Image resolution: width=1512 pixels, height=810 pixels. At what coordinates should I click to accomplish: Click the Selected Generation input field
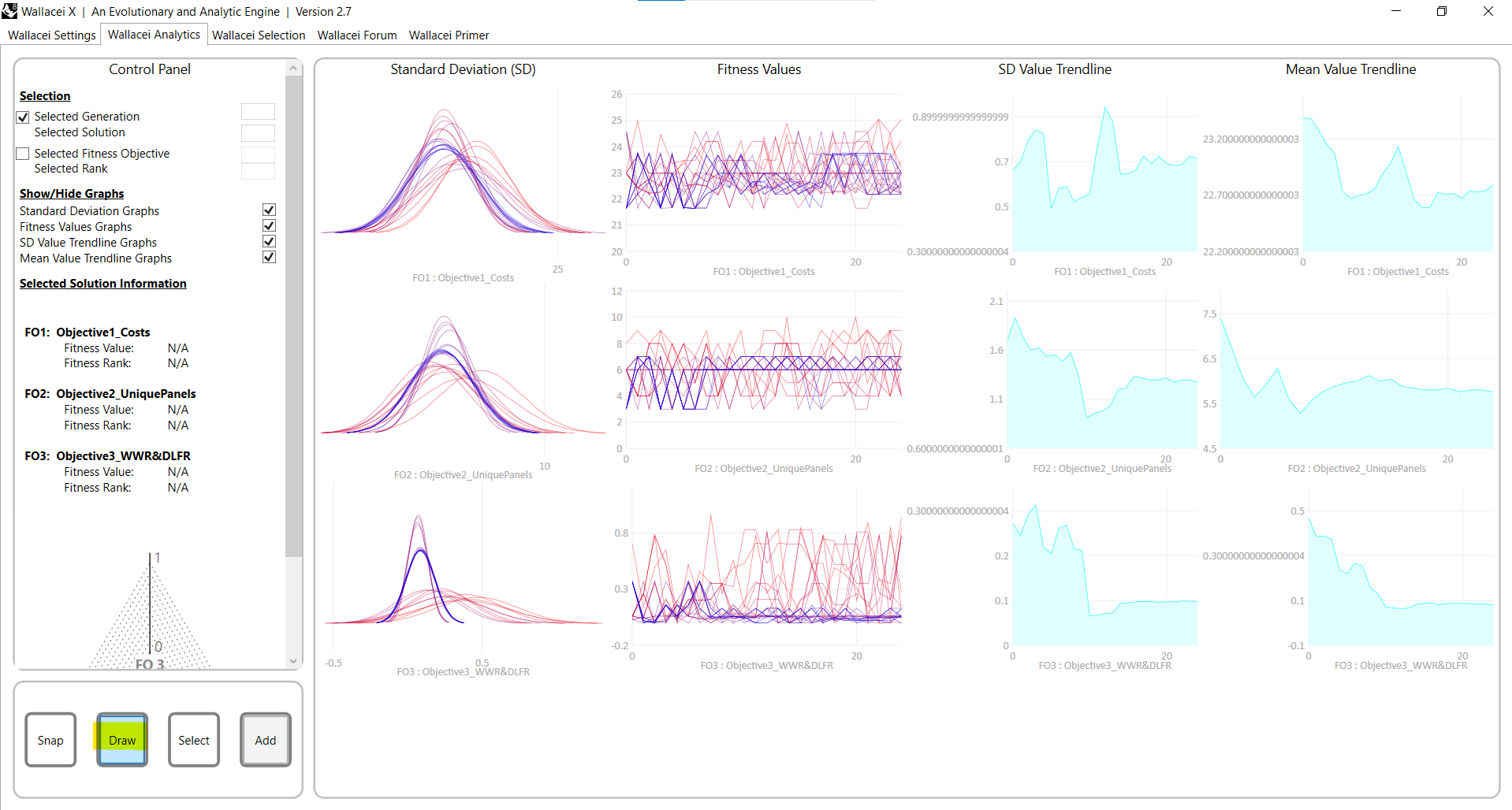coord(258,111)
